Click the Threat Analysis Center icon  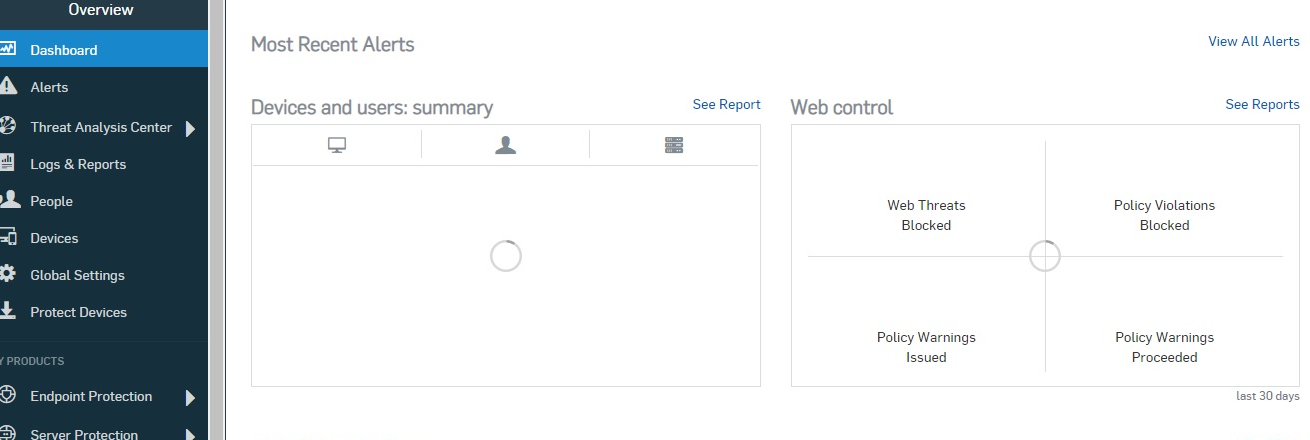tap(8, 126)
